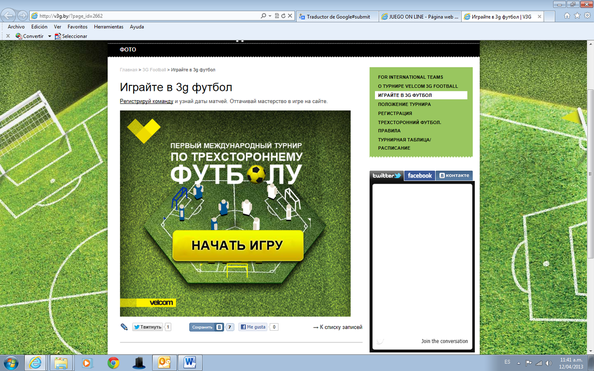Launch Windows Media Player taskbar icon
This screenshot has height=371, width=594.
tap(87, 363)
